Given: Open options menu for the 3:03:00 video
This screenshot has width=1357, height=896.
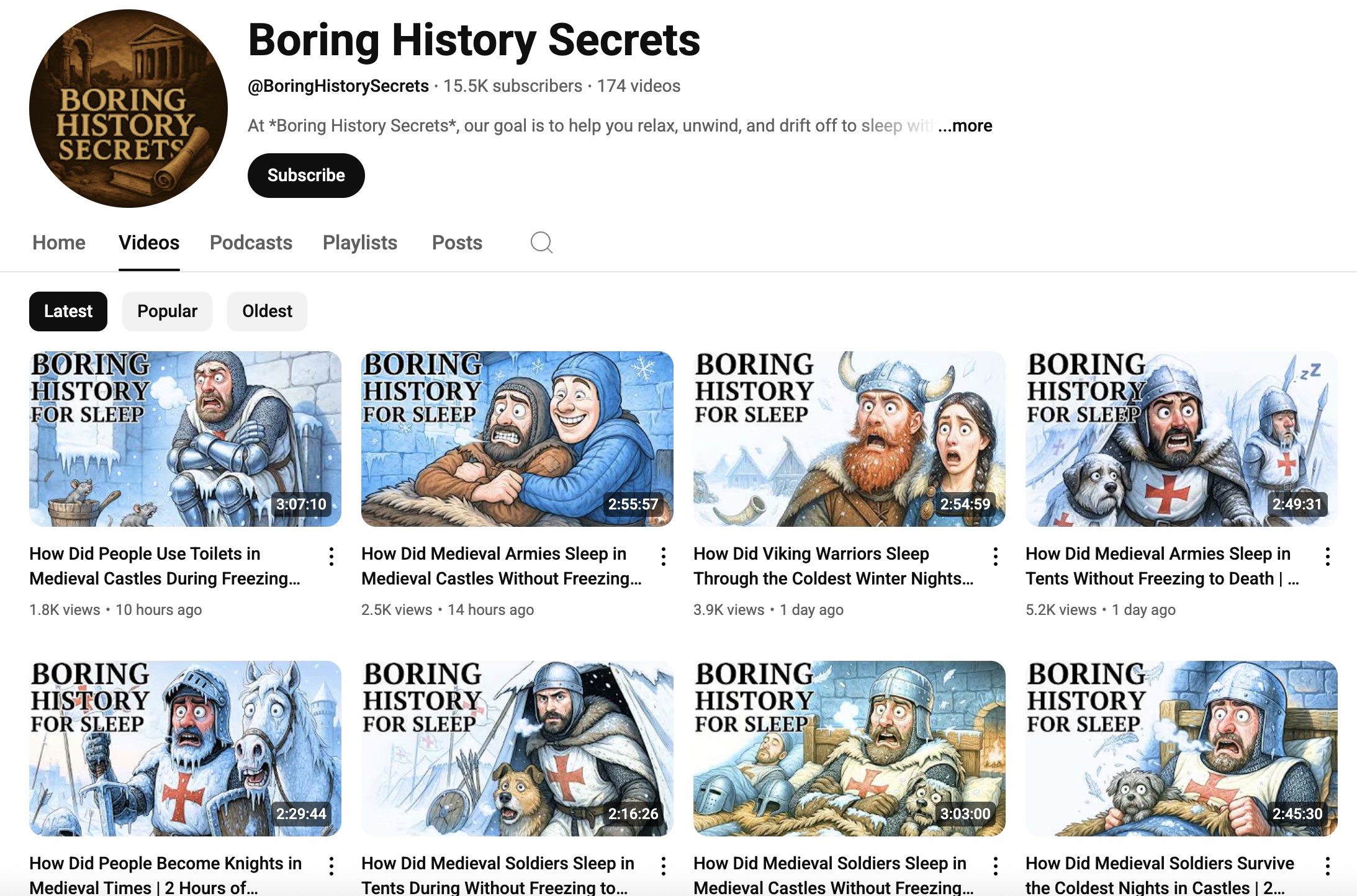Looking at the screenshot, I should click(996, 866).
